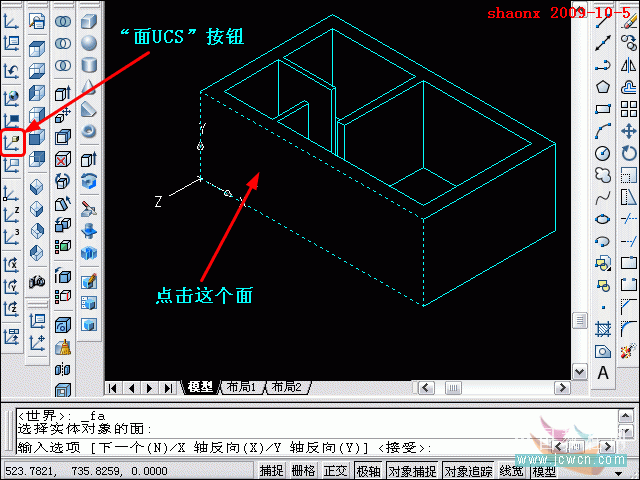The width and height of the screenshot is (640, 480).
Task: Create a Sphere solid
Action: click(x=89, y=43)
